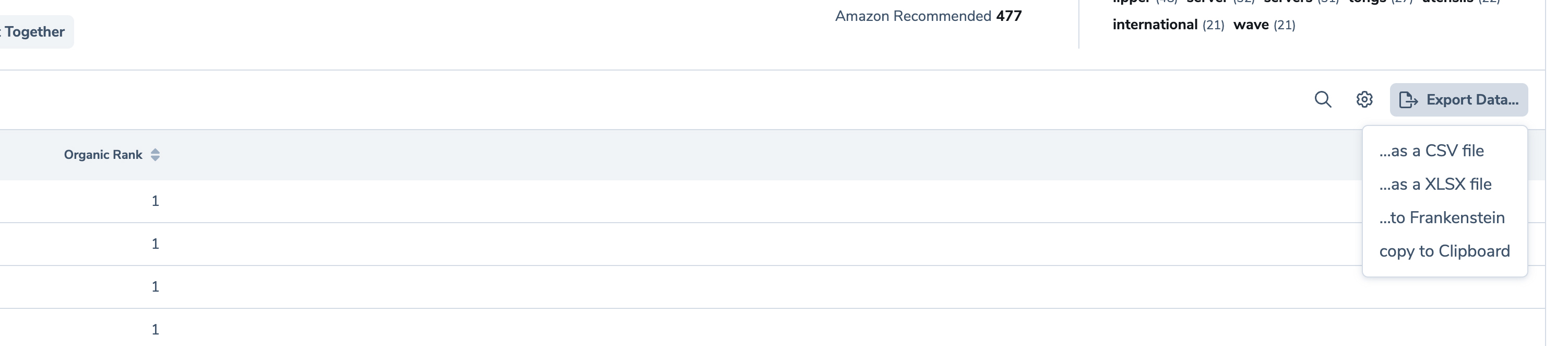This screenshot has height=346, width=1568.
Task: Click the export arrow icon on Export Data
Action: [1408, 100]
